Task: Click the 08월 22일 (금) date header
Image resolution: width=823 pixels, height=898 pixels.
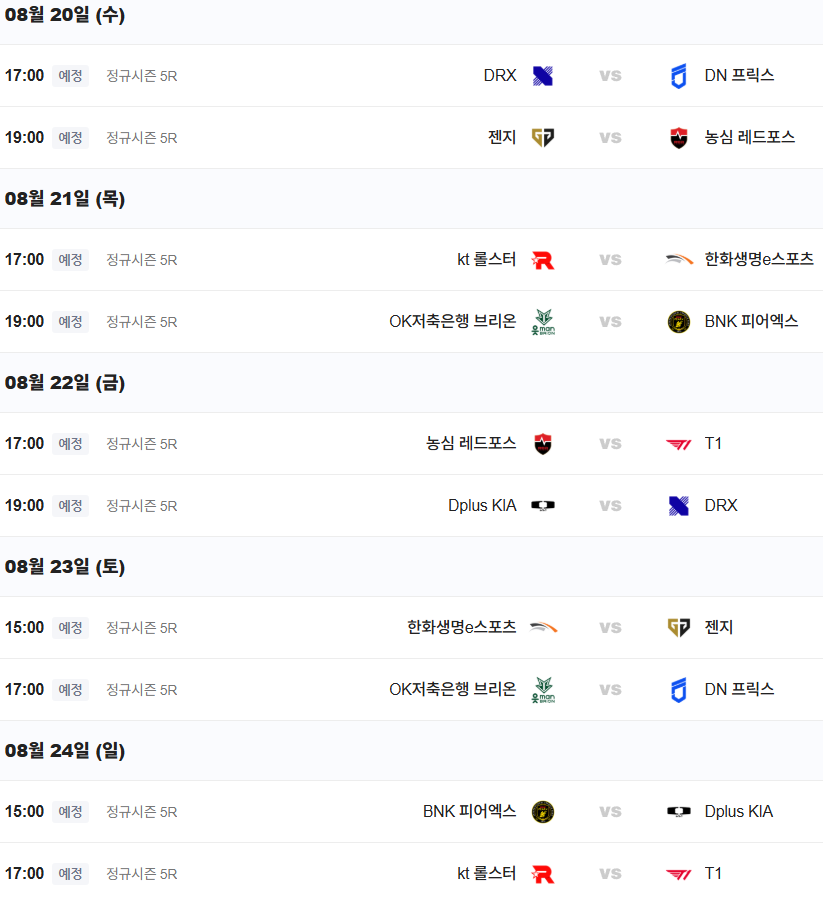Action: coord(65,383)
